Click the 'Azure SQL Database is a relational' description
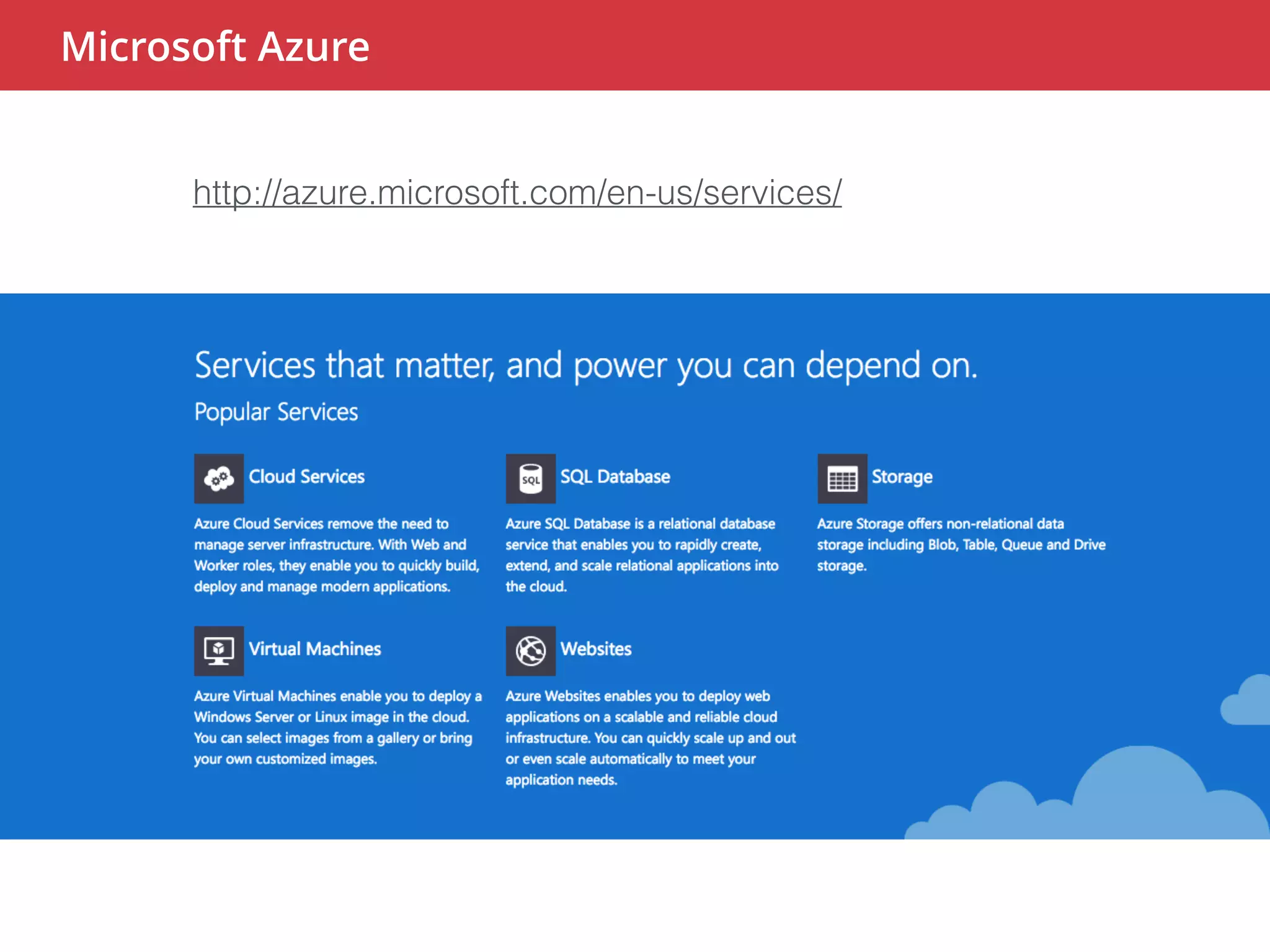The image size is (1270, 952). 642,555
